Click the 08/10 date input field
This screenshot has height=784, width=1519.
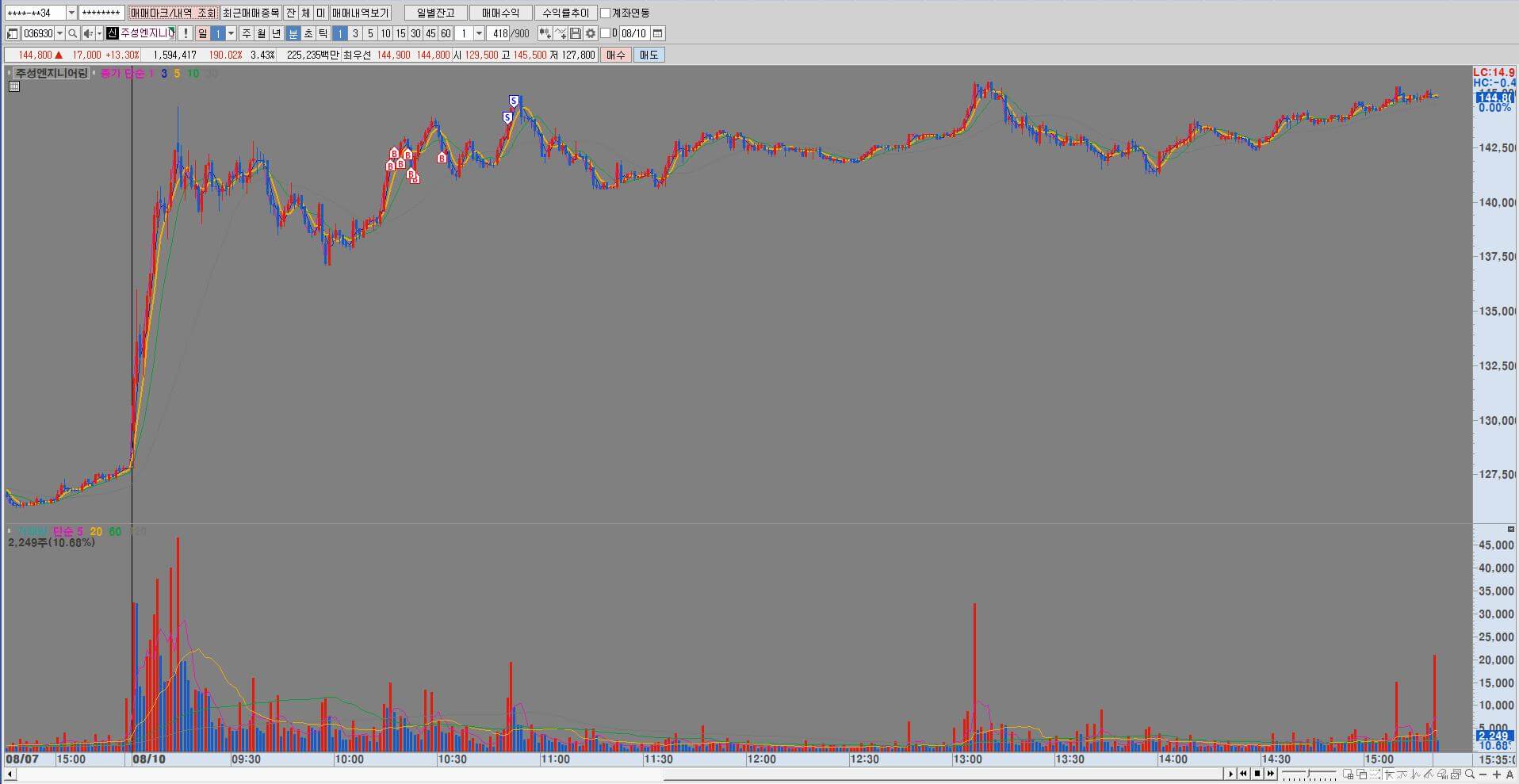point(634,33)
